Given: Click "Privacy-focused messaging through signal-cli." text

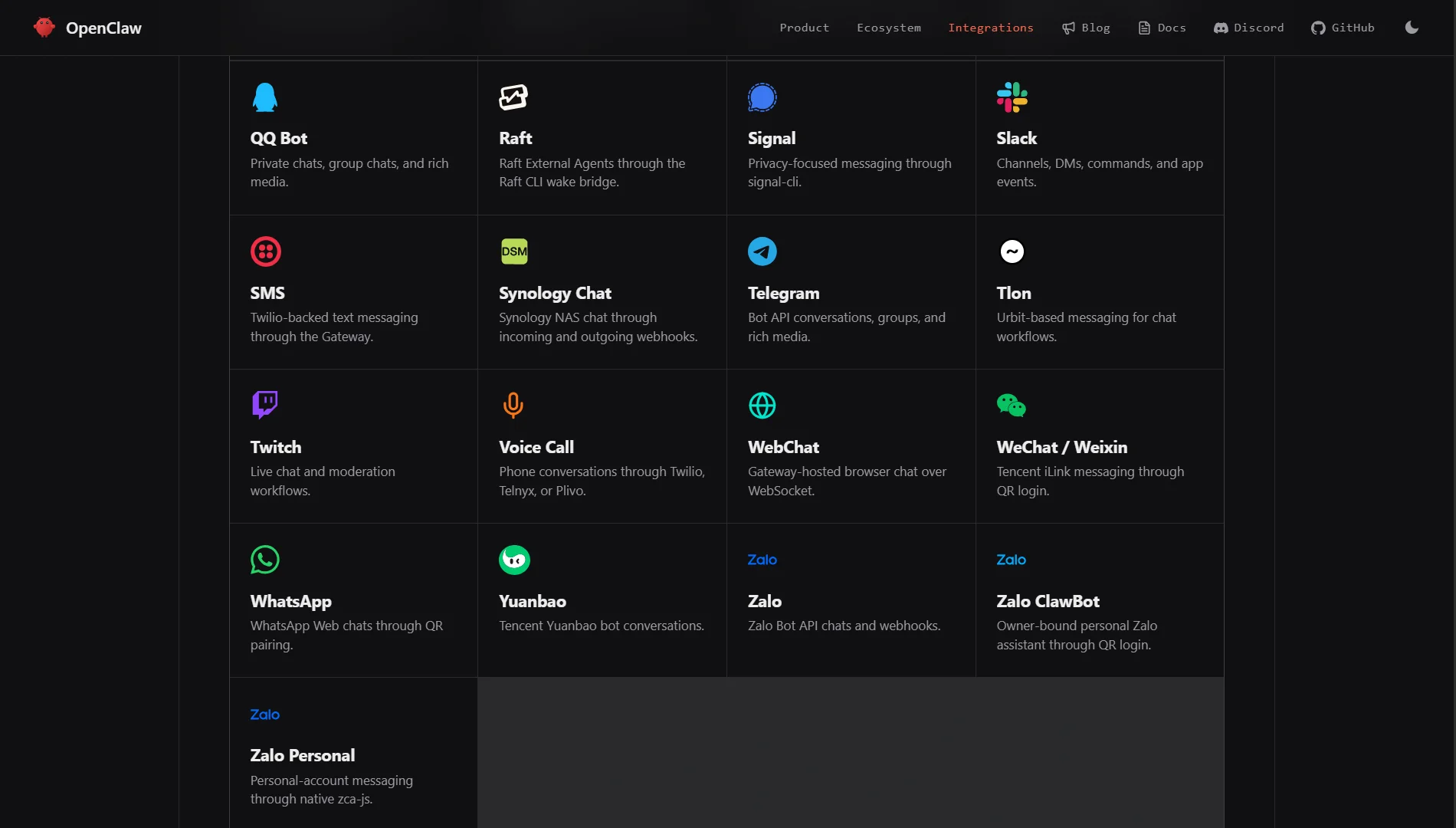Looking at the screenshot, I should [850, 172].
